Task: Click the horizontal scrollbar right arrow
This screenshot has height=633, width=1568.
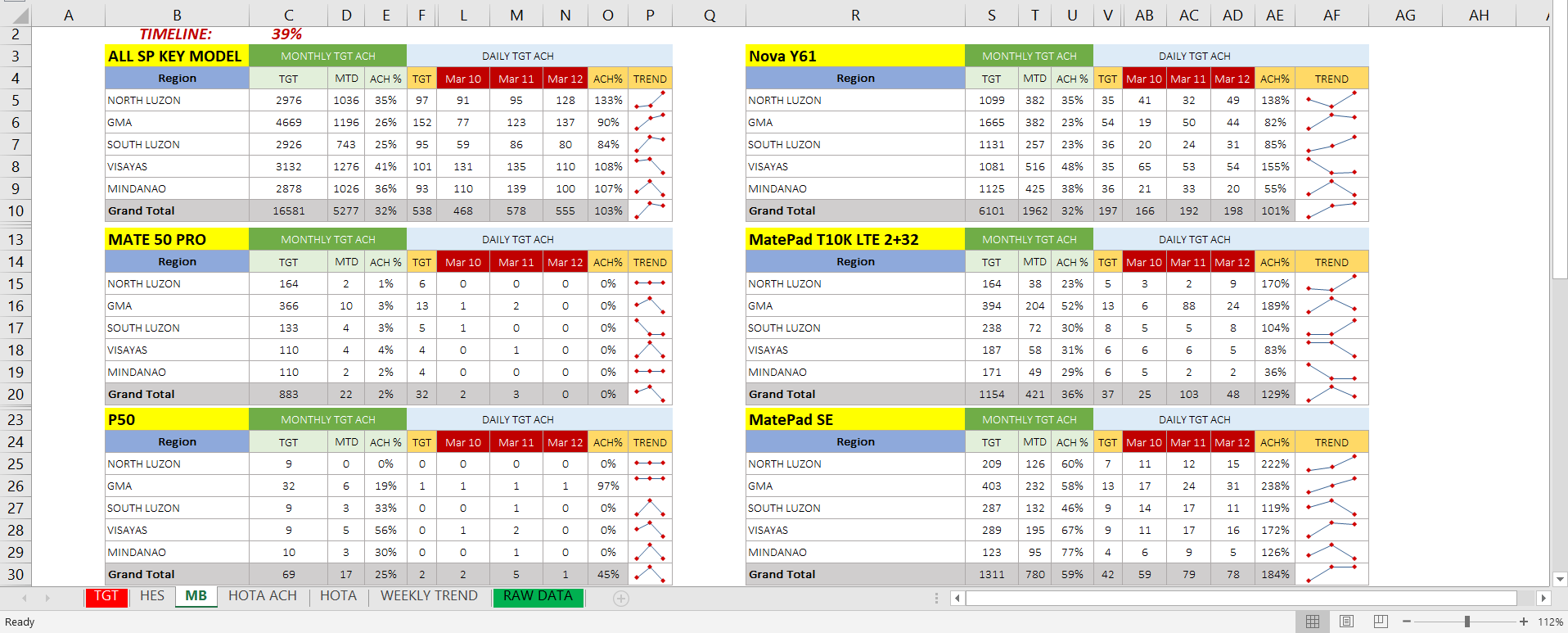Action: pyautogui.click(x=1543, y=599)
